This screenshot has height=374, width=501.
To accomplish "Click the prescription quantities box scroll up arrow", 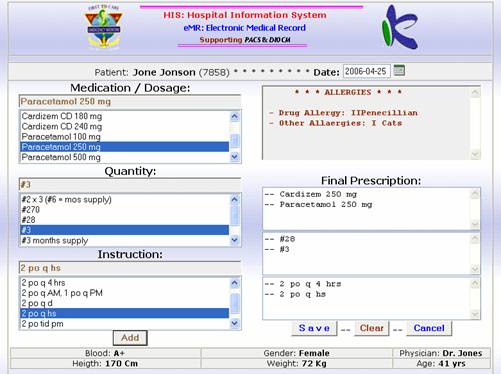I will point(475,239).
